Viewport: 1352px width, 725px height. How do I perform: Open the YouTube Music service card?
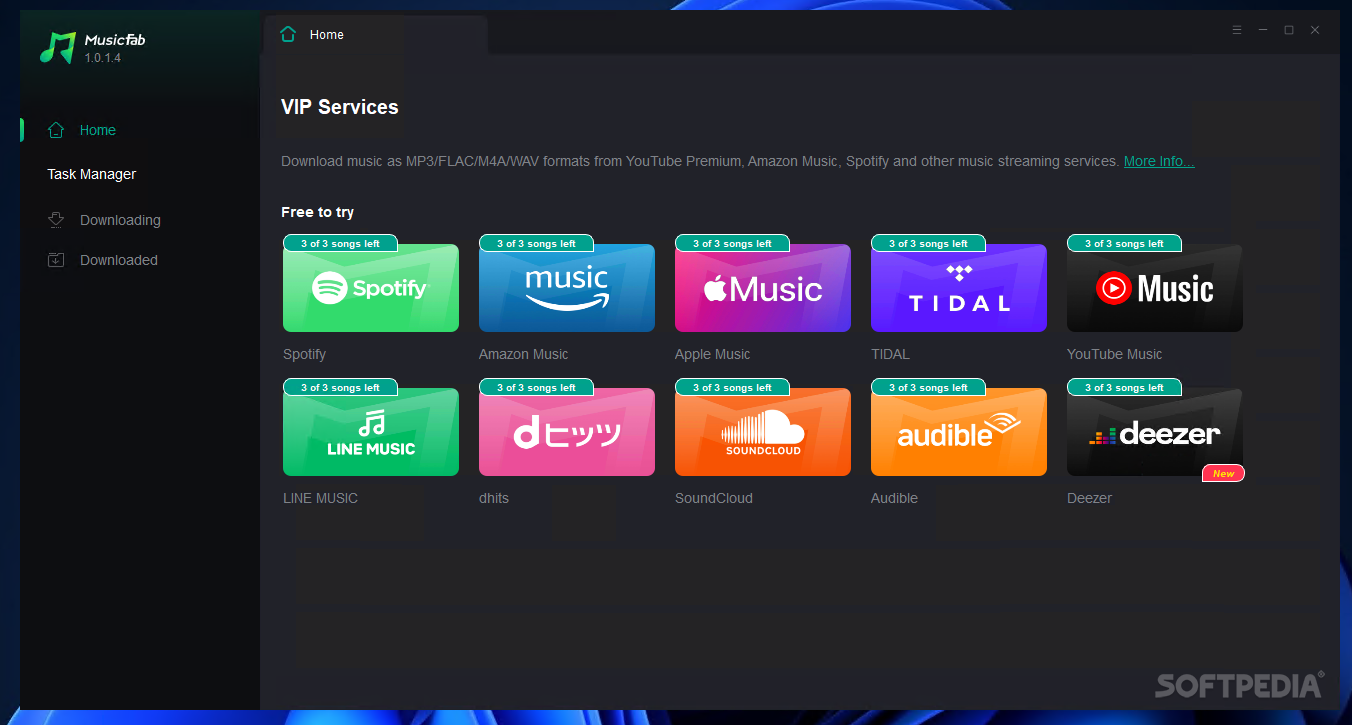tap(1155, 288)
